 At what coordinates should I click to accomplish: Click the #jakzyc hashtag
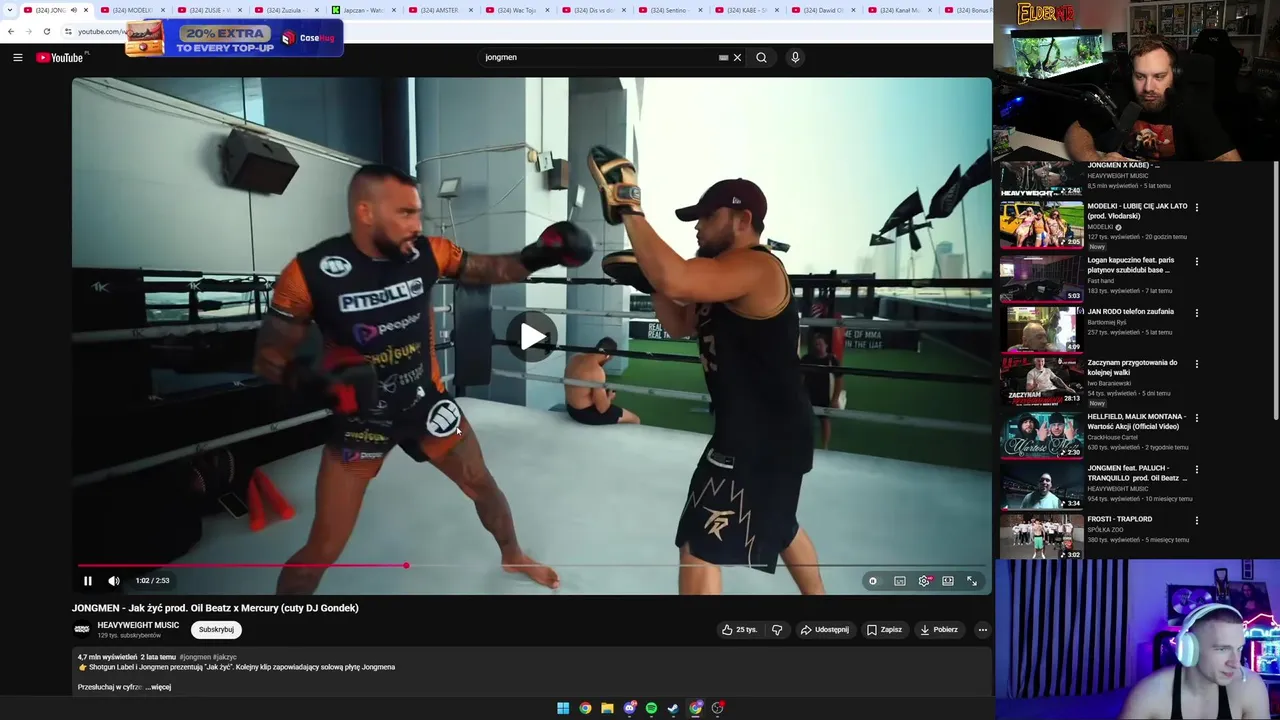[224, 657]
